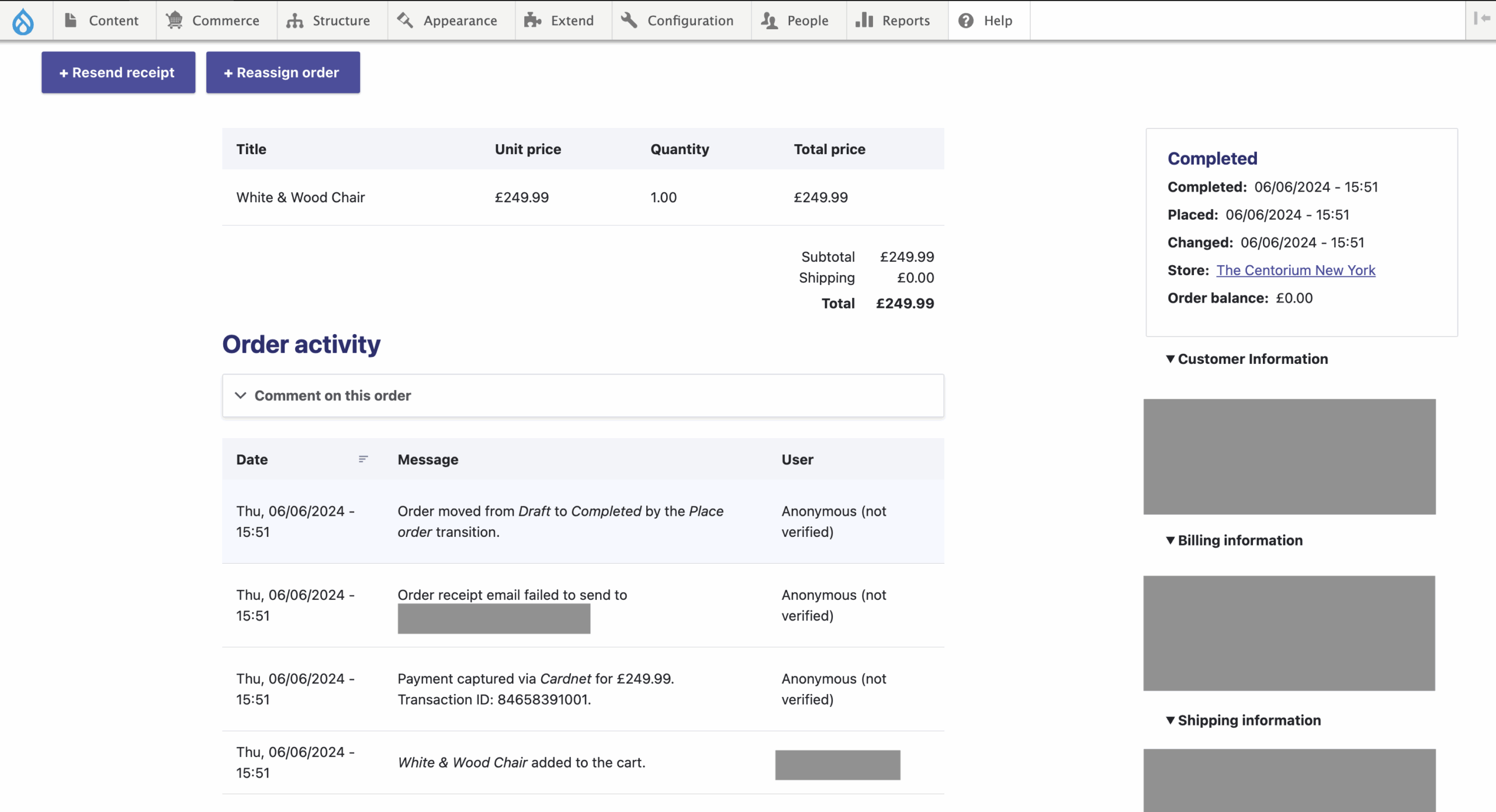Click the Resend receipt button
The image size is (1496, 812).
tap(118, 72)
